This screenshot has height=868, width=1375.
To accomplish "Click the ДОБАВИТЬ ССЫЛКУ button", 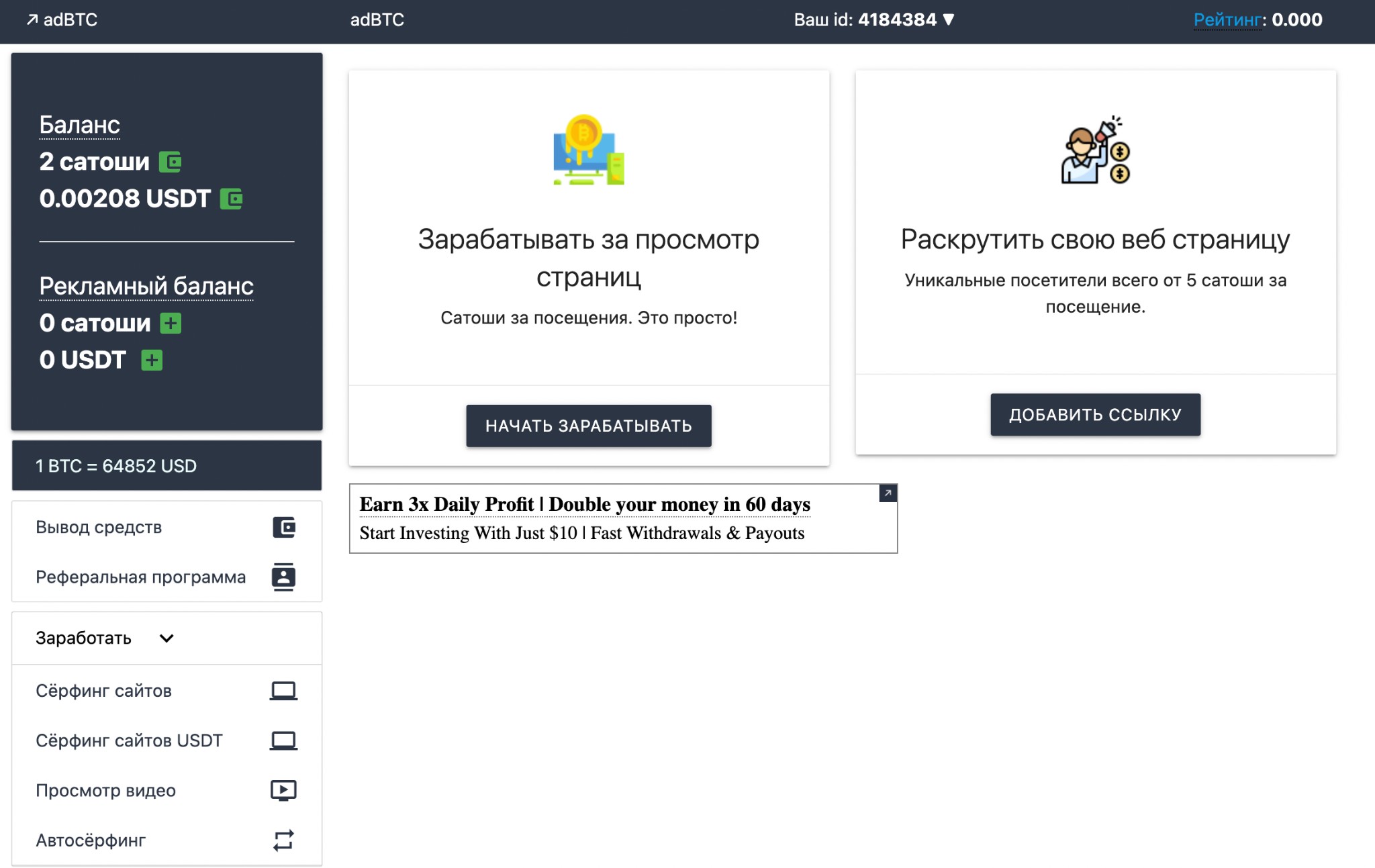I will pos(1095,414).
